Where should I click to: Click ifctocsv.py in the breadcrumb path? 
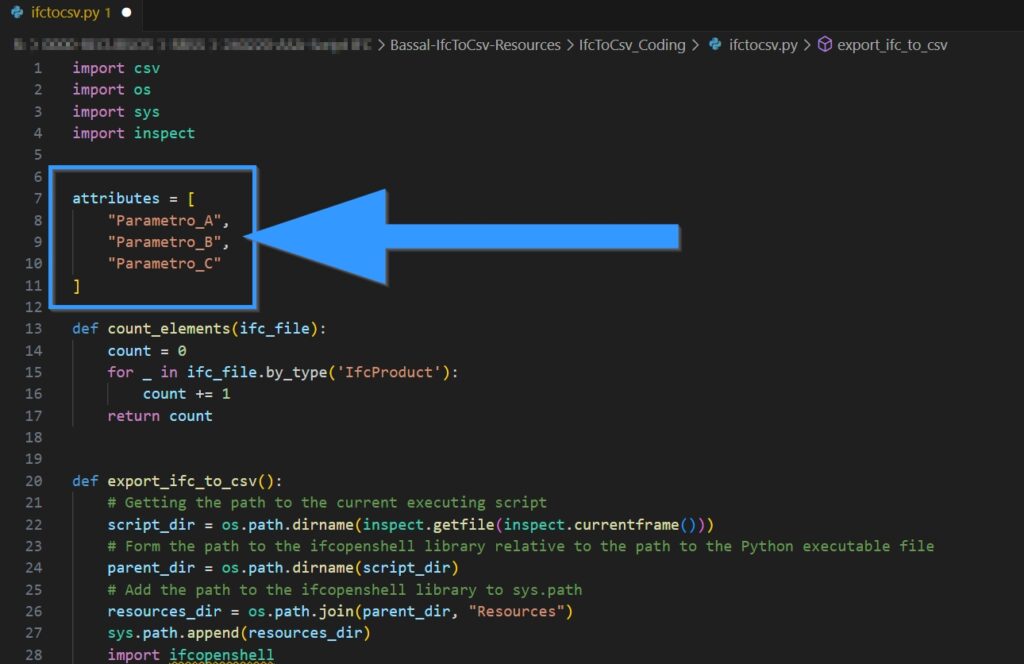[x=765, y=44]
